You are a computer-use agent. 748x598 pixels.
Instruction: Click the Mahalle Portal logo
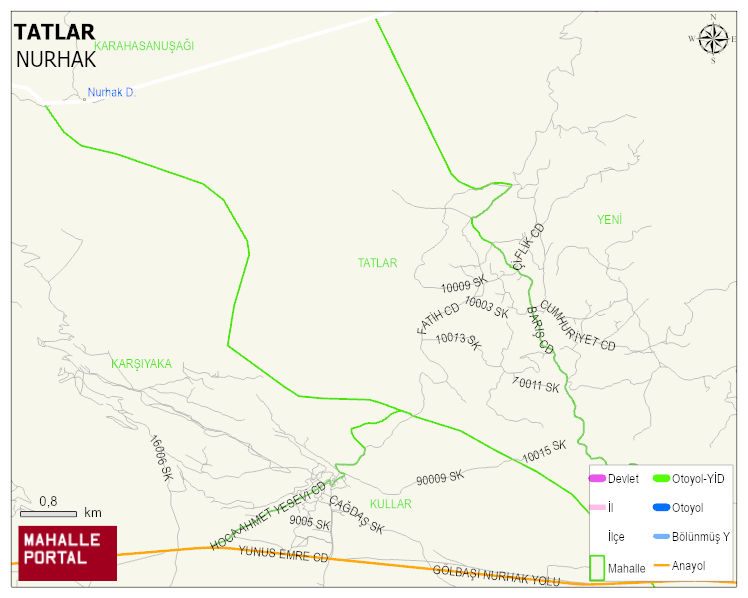pyautogui.click(x=68, y=553)
